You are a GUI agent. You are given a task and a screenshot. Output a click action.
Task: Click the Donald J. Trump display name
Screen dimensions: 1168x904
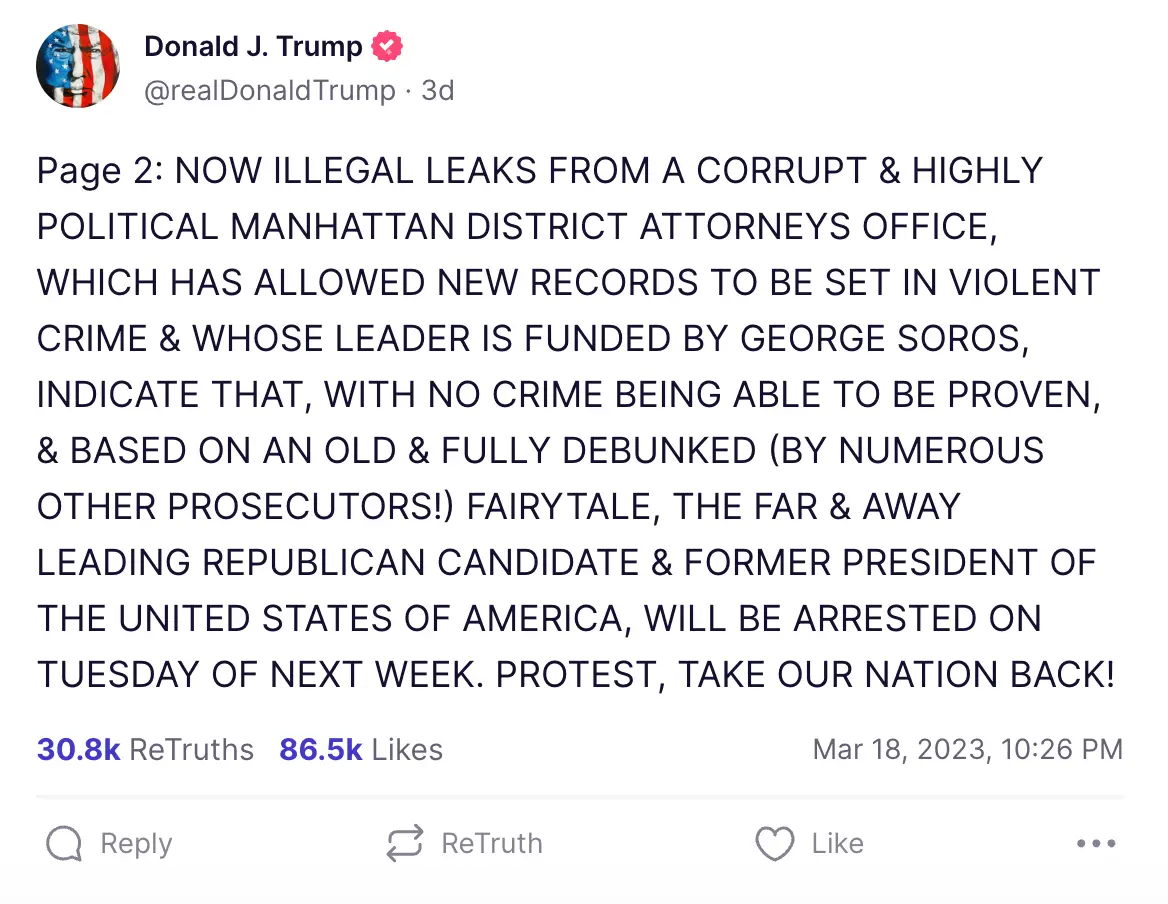pyautogui.click(x=253, y=46)
